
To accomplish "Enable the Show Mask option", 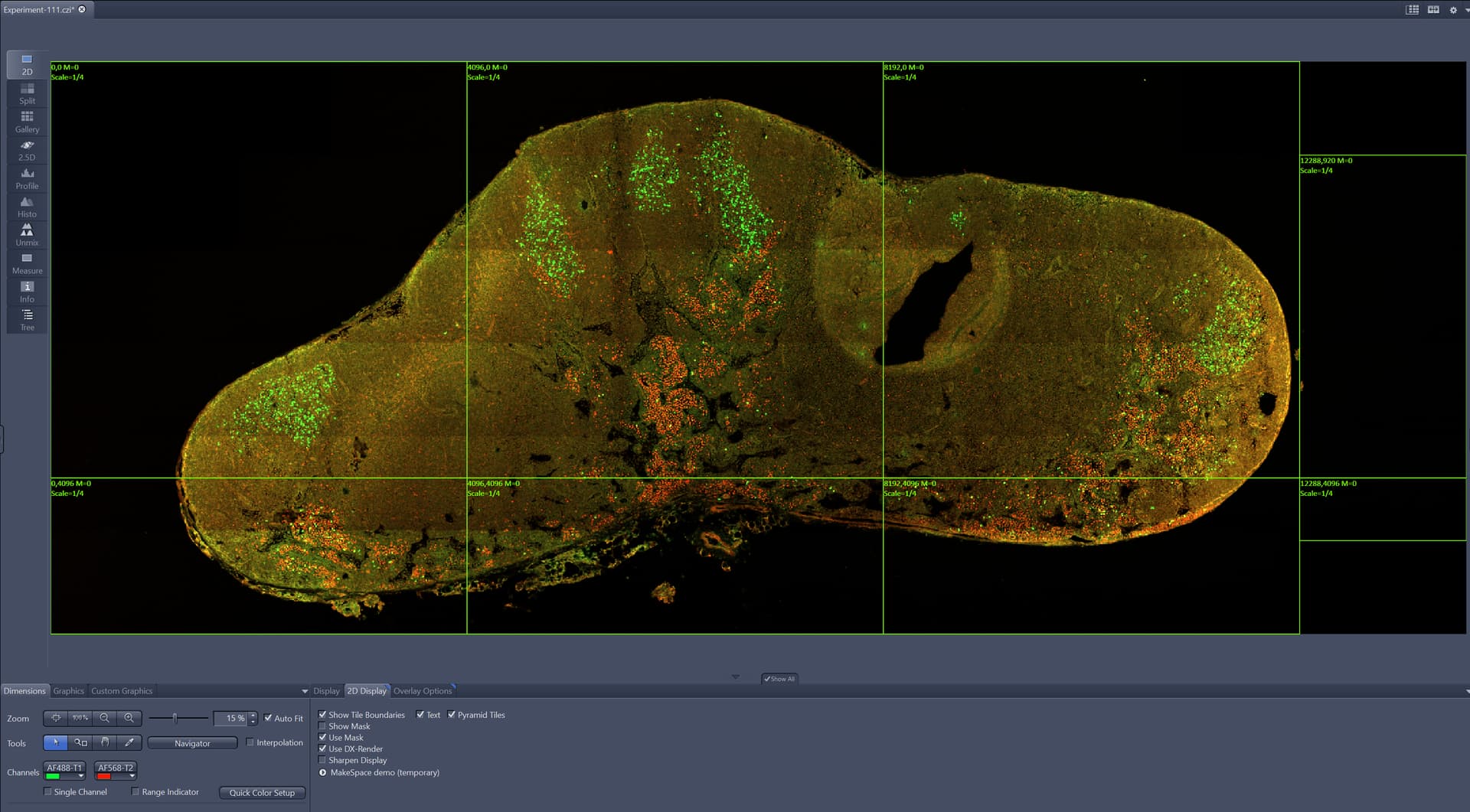I will click(x=322, y=726).
